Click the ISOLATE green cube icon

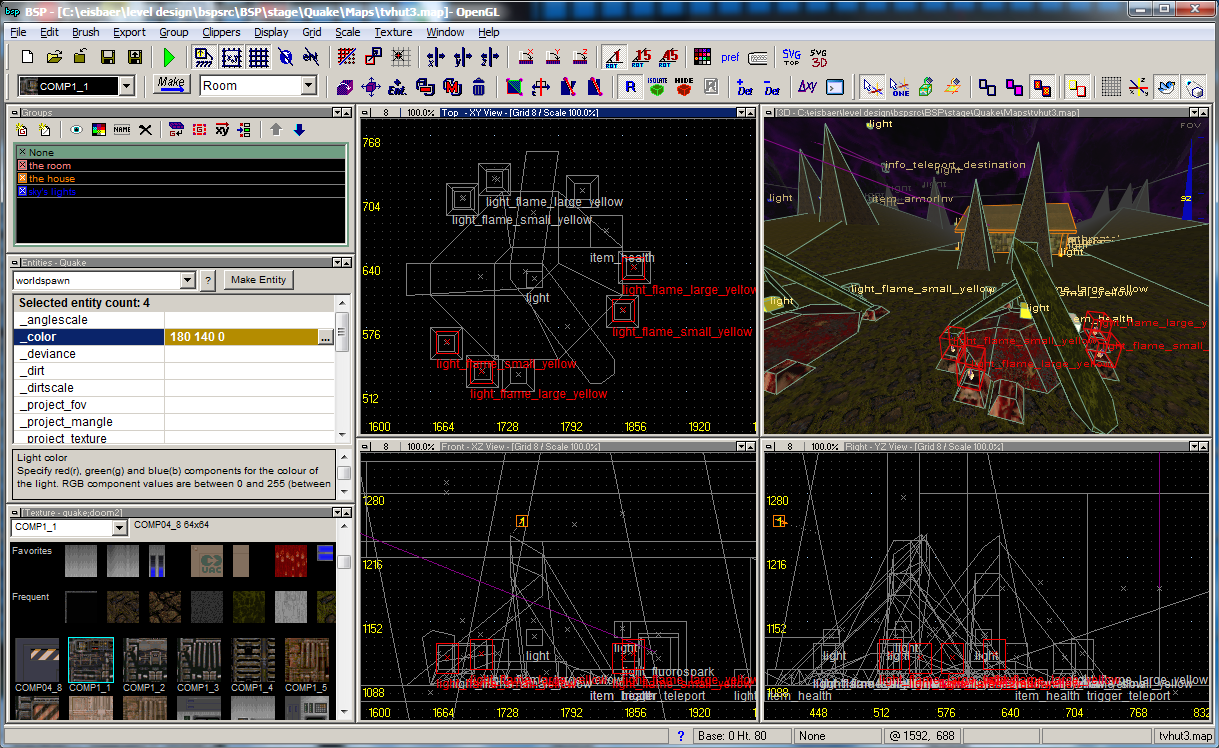point(657,87)
